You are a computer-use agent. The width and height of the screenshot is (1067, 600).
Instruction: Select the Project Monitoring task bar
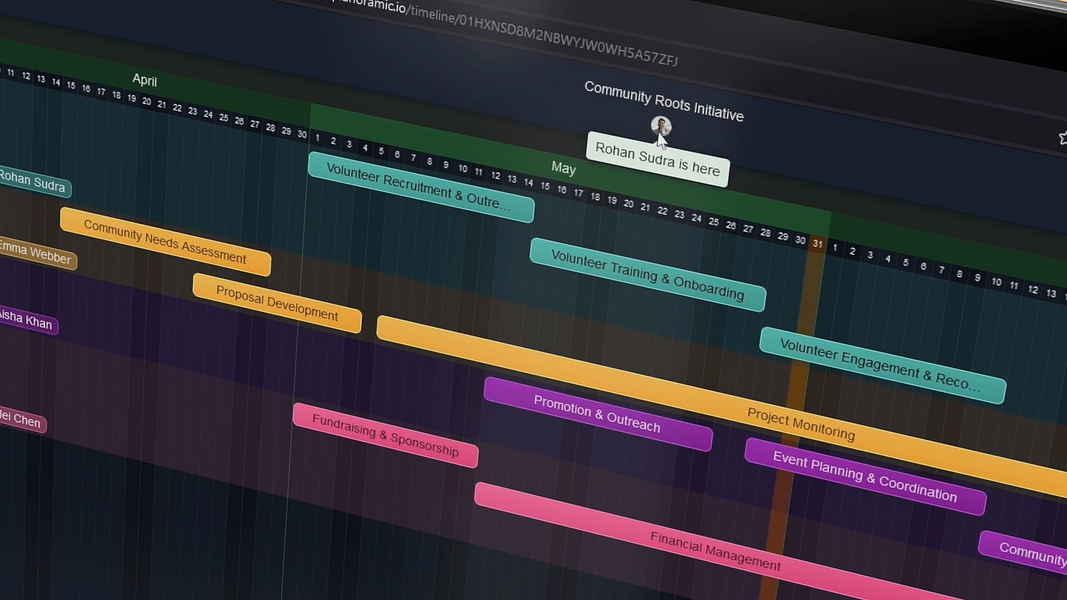pos(721,405)
